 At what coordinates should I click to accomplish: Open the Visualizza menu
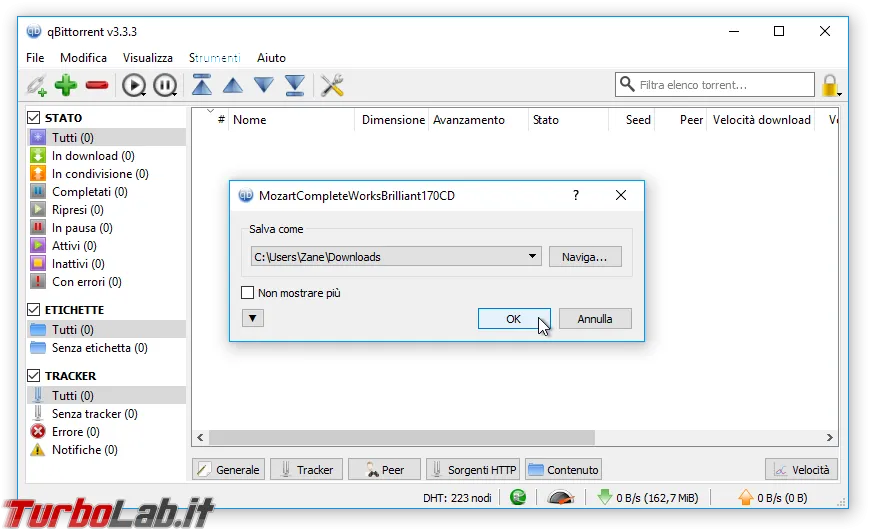click(148, 58)
